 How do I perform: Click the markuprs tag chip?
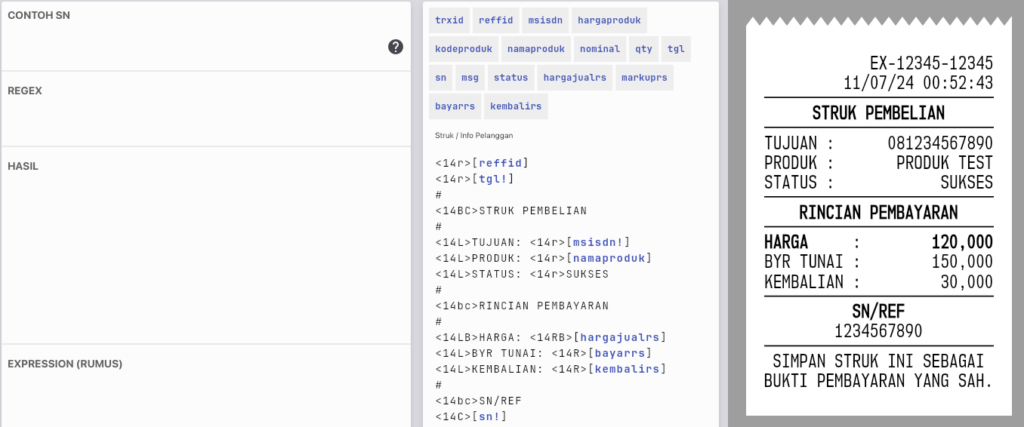coord(645,78)
